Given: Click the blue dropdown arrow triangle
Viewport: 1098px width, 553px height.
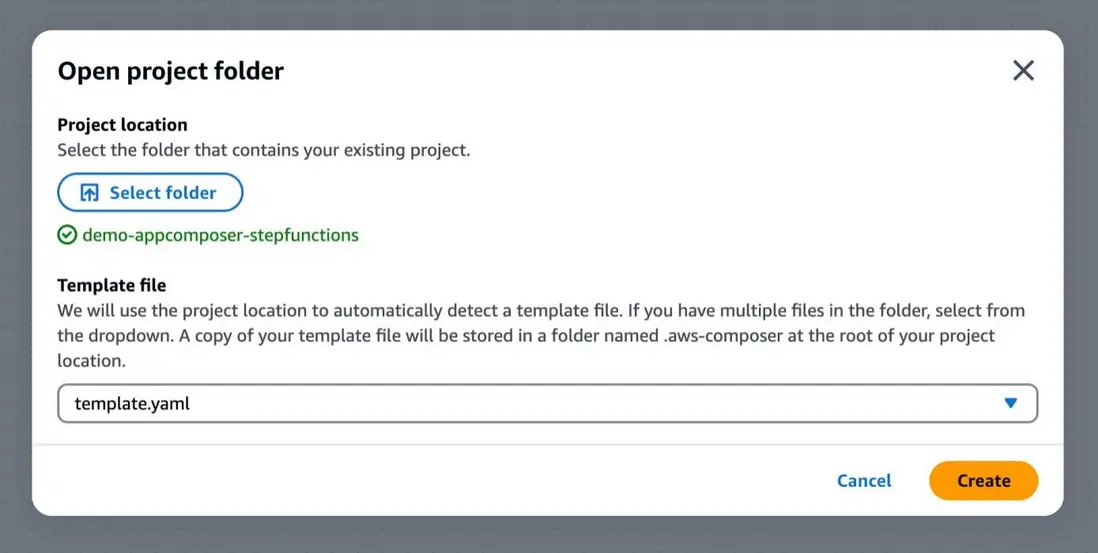Looking at the screenshot, I should [x=1010, y=403].
